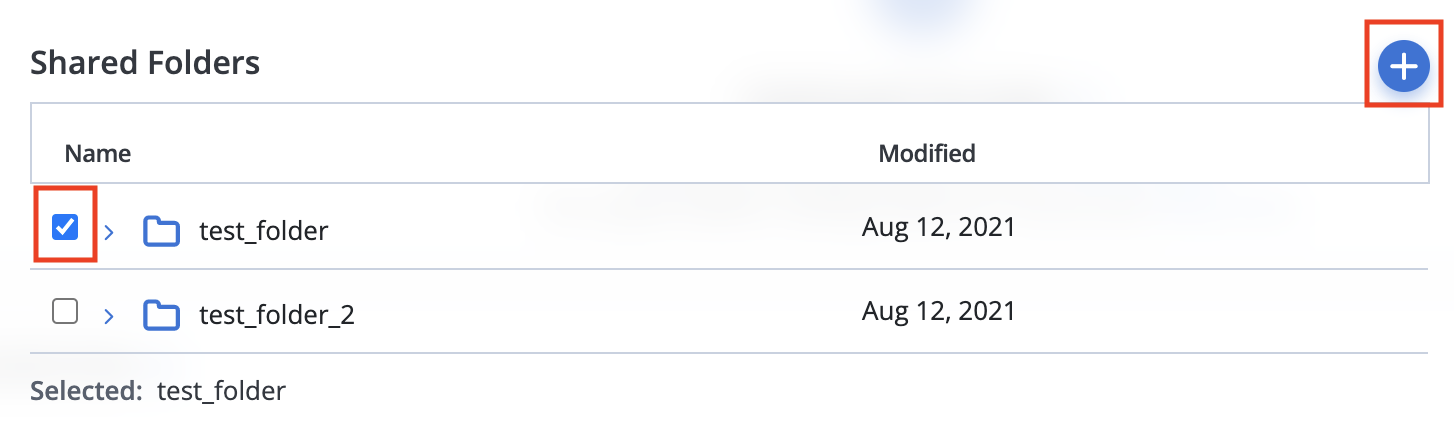The height and width of the screenshot is (434, 1454).
Task: Check the test_folder_2 checkbox
Action: point(65,312)
